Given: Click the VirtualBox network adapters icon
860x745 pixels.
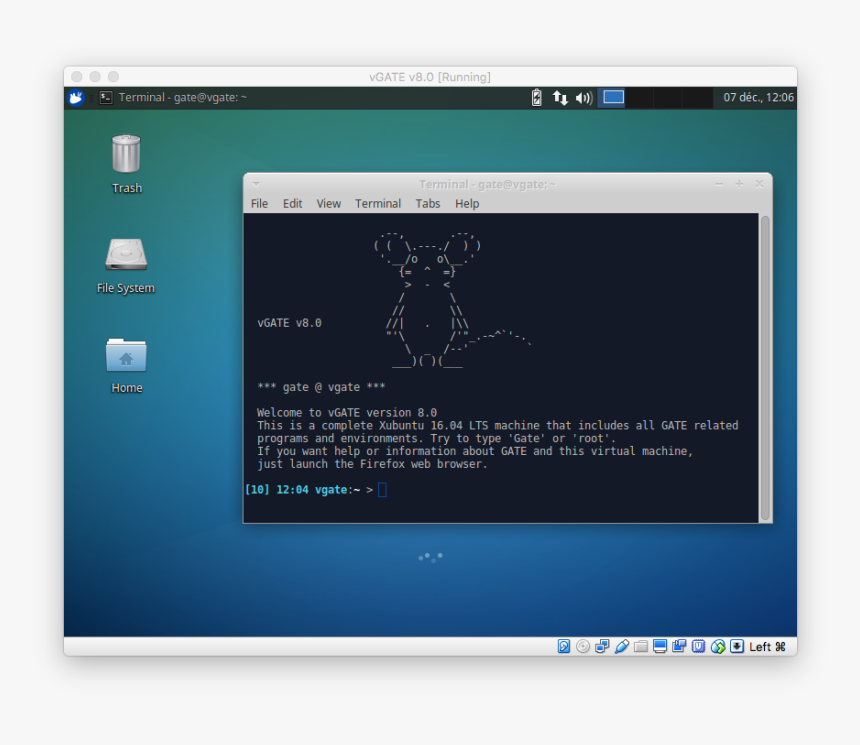Looking at the screenshot, I should coord(602,646).
